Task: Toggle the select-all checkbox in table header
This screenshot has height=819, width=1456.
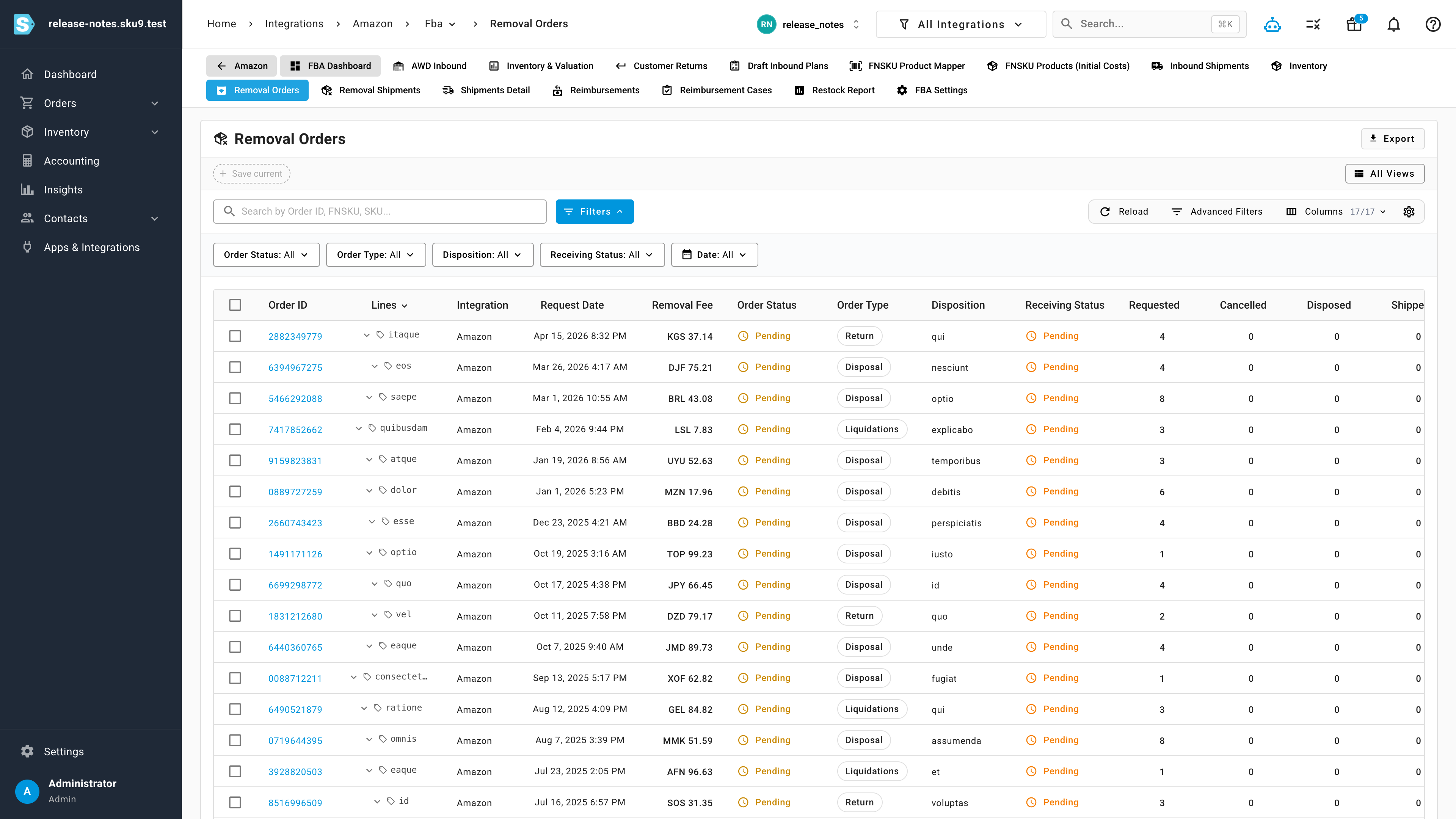Action: coord(235,304)
